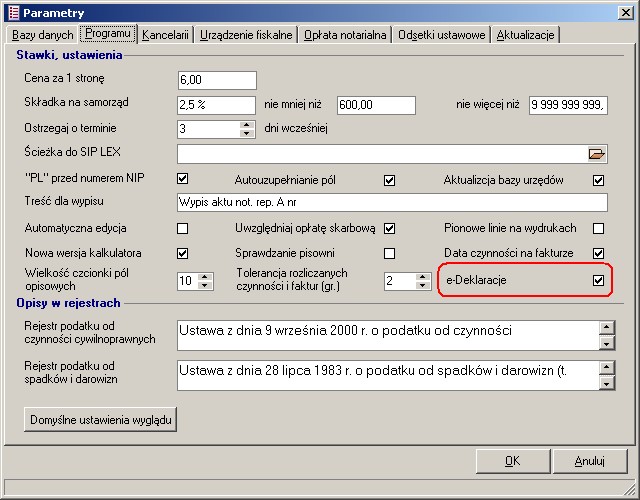
Task: Click Domyślne ustawienia wyglądu button
Action: (x=100, y=419)
